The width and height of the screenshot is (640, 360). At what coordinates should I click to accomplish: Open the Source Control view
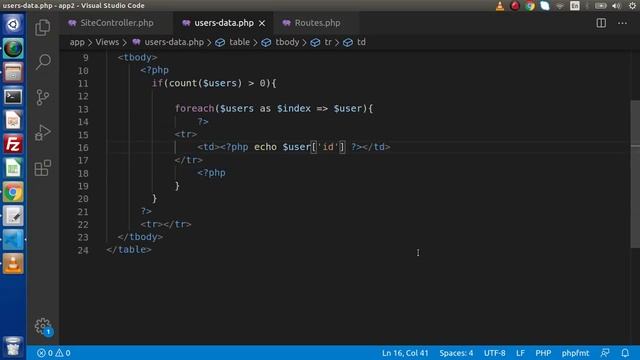tap(42, 97)
